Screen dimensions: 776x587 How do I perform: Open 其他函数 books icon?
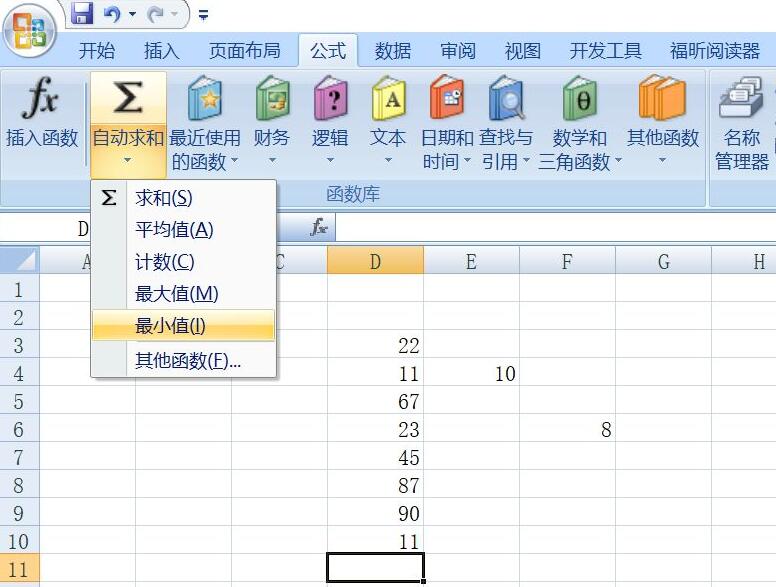(662, 98)
